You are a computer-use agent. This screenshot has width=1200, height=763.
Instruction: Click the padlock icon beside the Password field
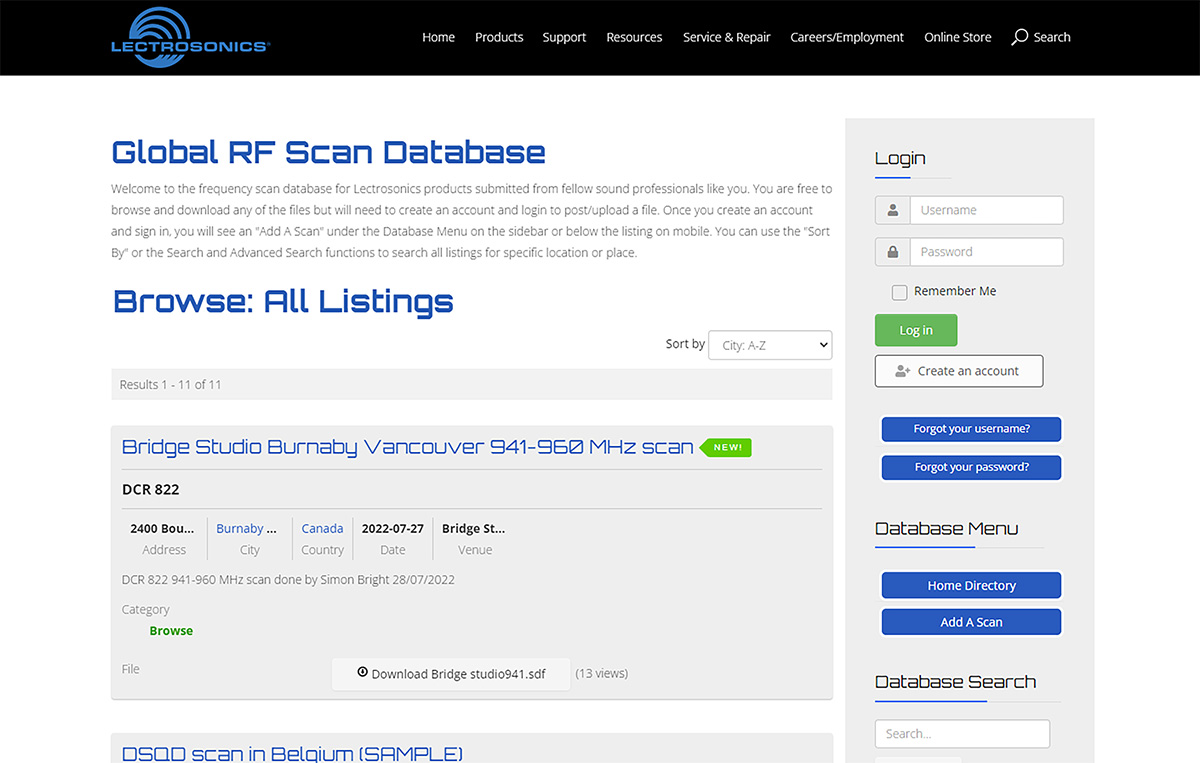[892, 251]
